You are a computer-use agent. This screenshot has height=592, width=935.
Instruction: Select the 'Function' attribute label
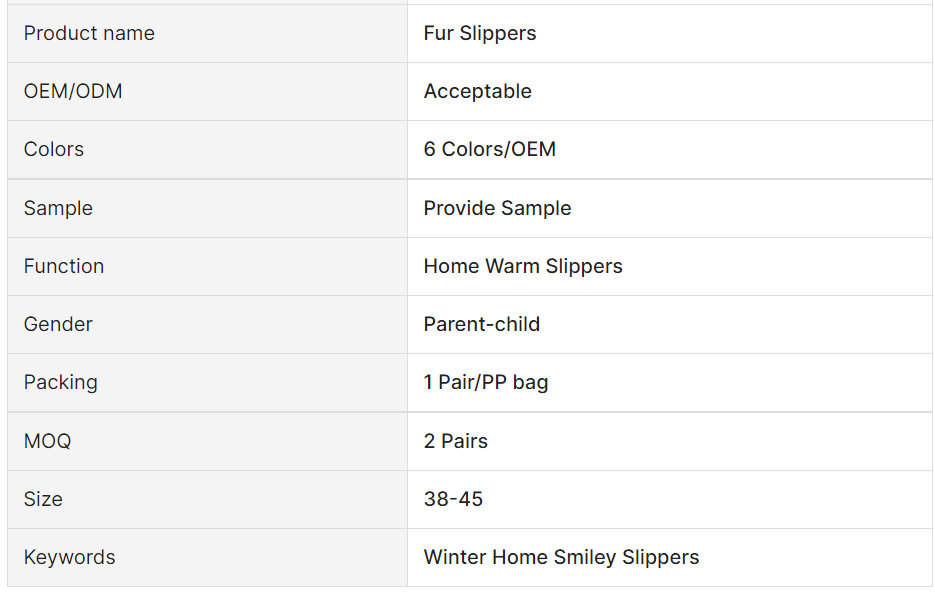click(64, 266)
